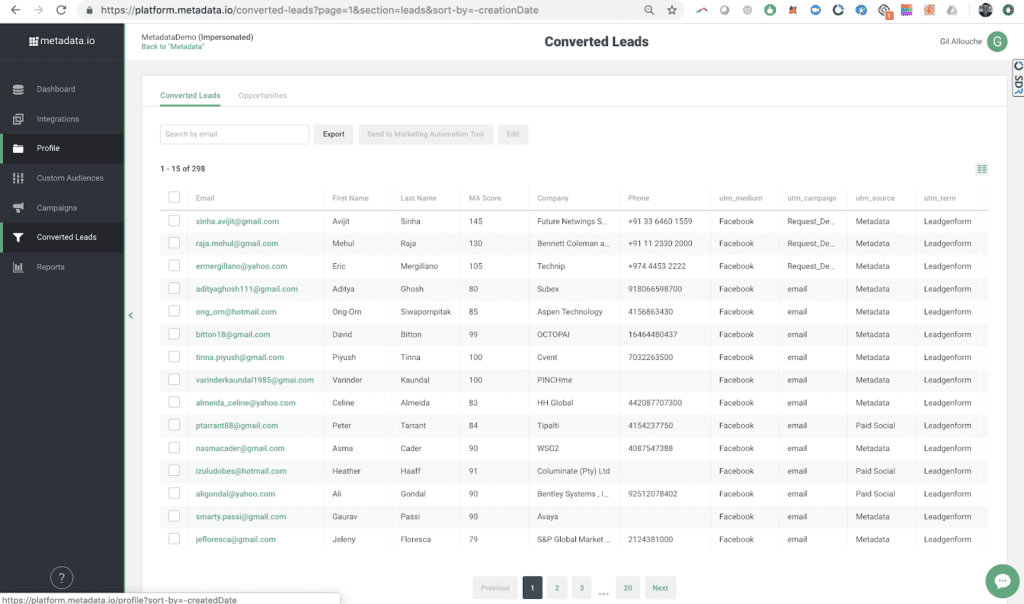The height and width of the screenshot is (604, 1024).
Task: Open the nasmacader@gmail.com lead link
Action: [240, 449]
